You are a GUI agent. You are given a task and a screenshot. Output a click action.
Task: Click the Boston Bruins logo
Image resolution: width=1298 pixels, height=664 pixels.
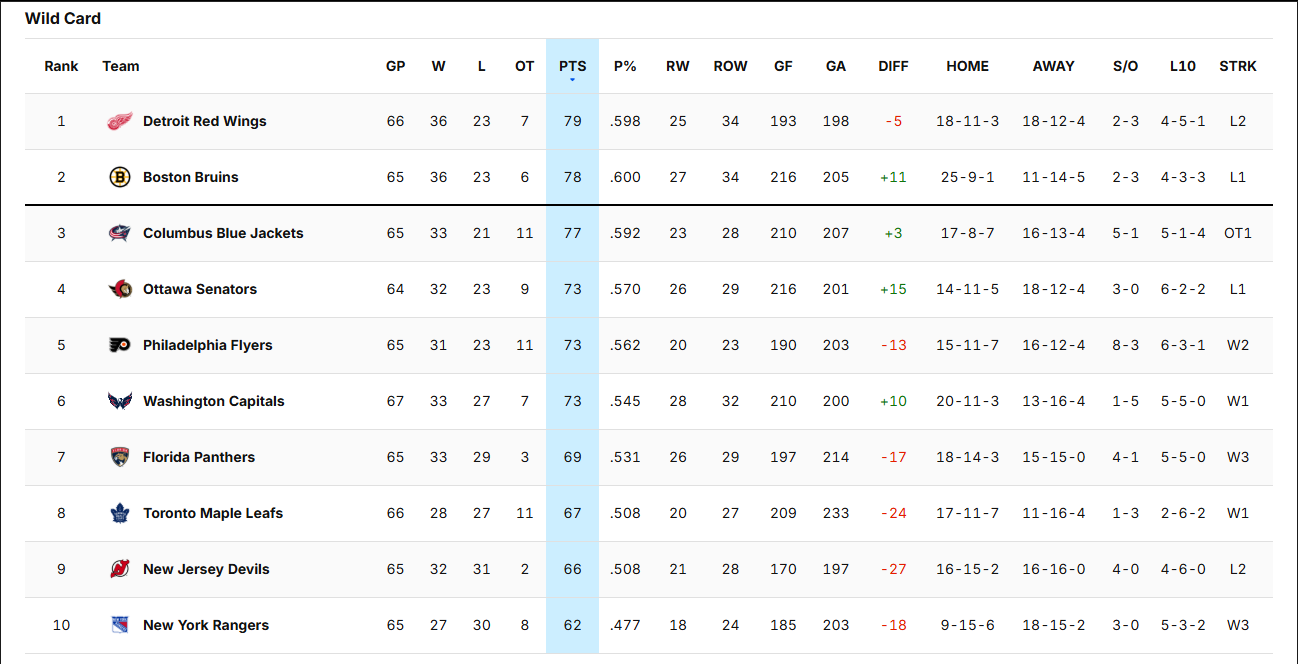click(120, 177)
